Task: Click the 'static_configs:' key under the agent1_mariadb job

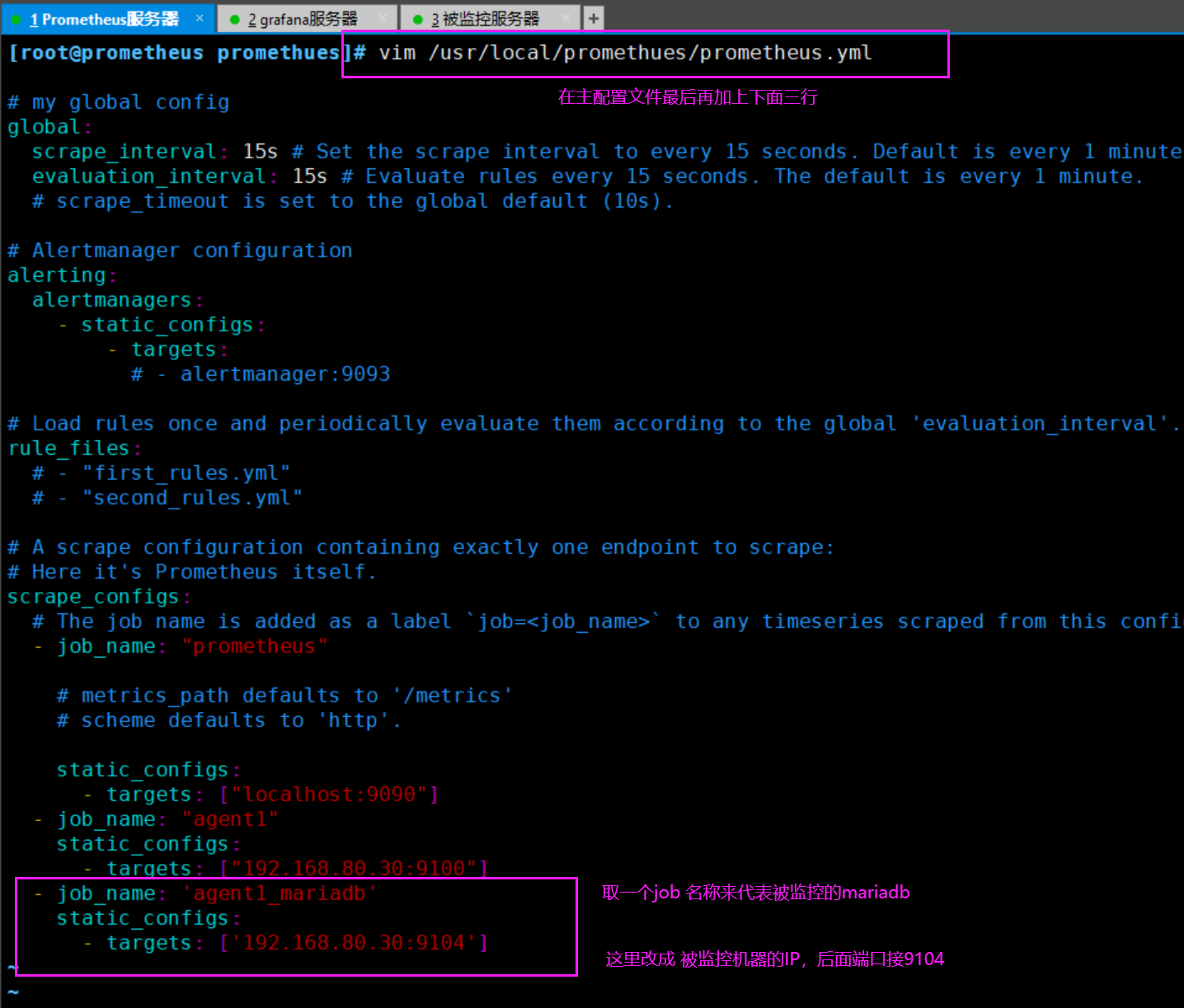Action: (x=148, y=918)
